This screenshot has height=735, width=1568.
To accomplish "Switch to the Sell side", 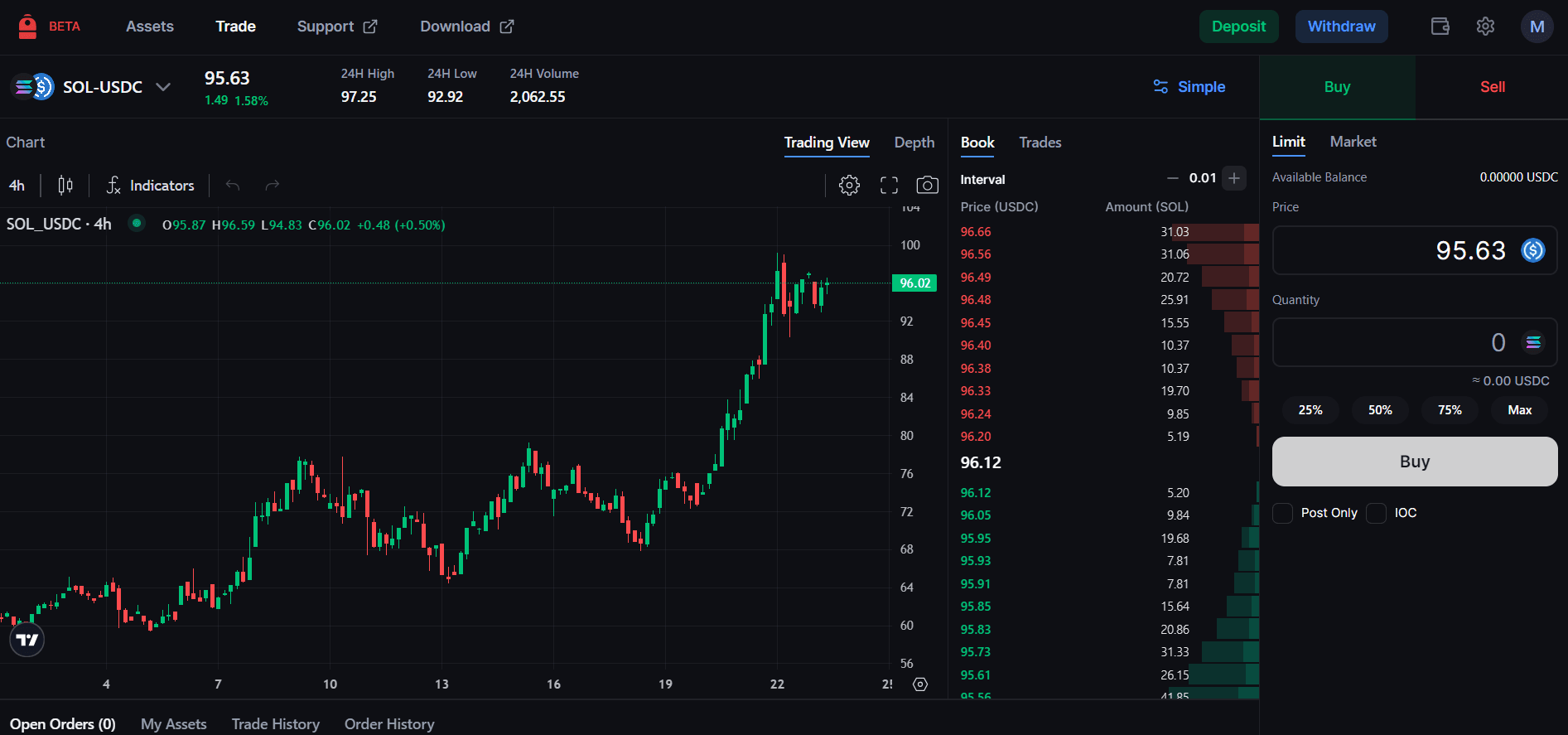I will [1492, 87].
